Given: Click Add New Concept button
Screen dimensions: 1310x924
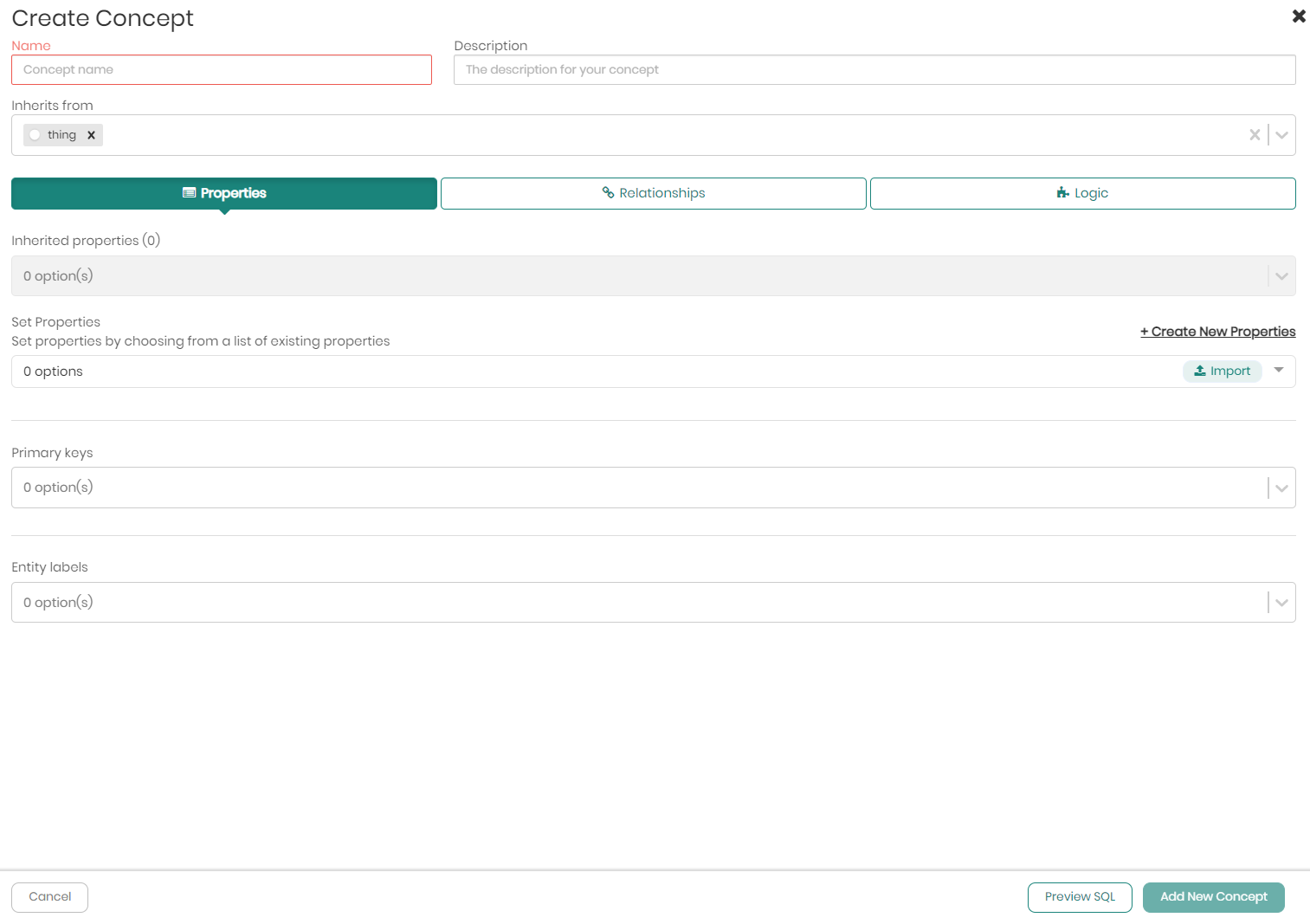Looking at the screenshot, I should click(1213, 897).
